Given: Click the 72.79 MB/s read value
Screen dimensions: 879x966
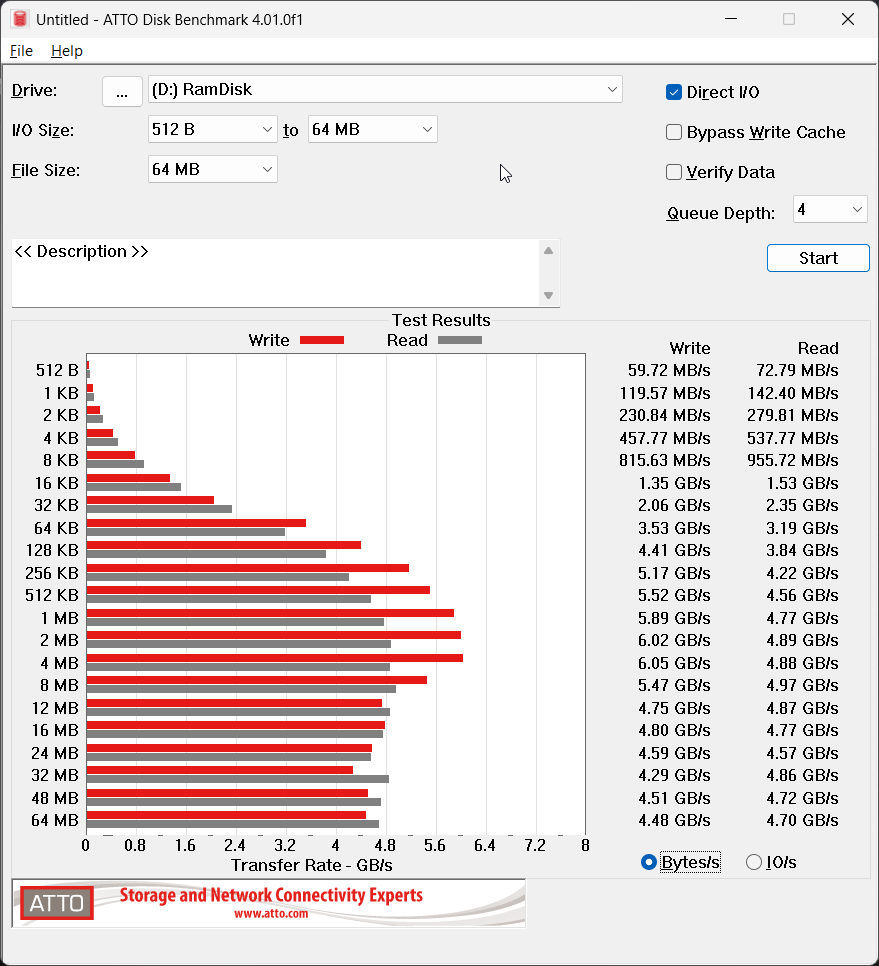Looking at the screenshot, I should [x=797, y=370].
